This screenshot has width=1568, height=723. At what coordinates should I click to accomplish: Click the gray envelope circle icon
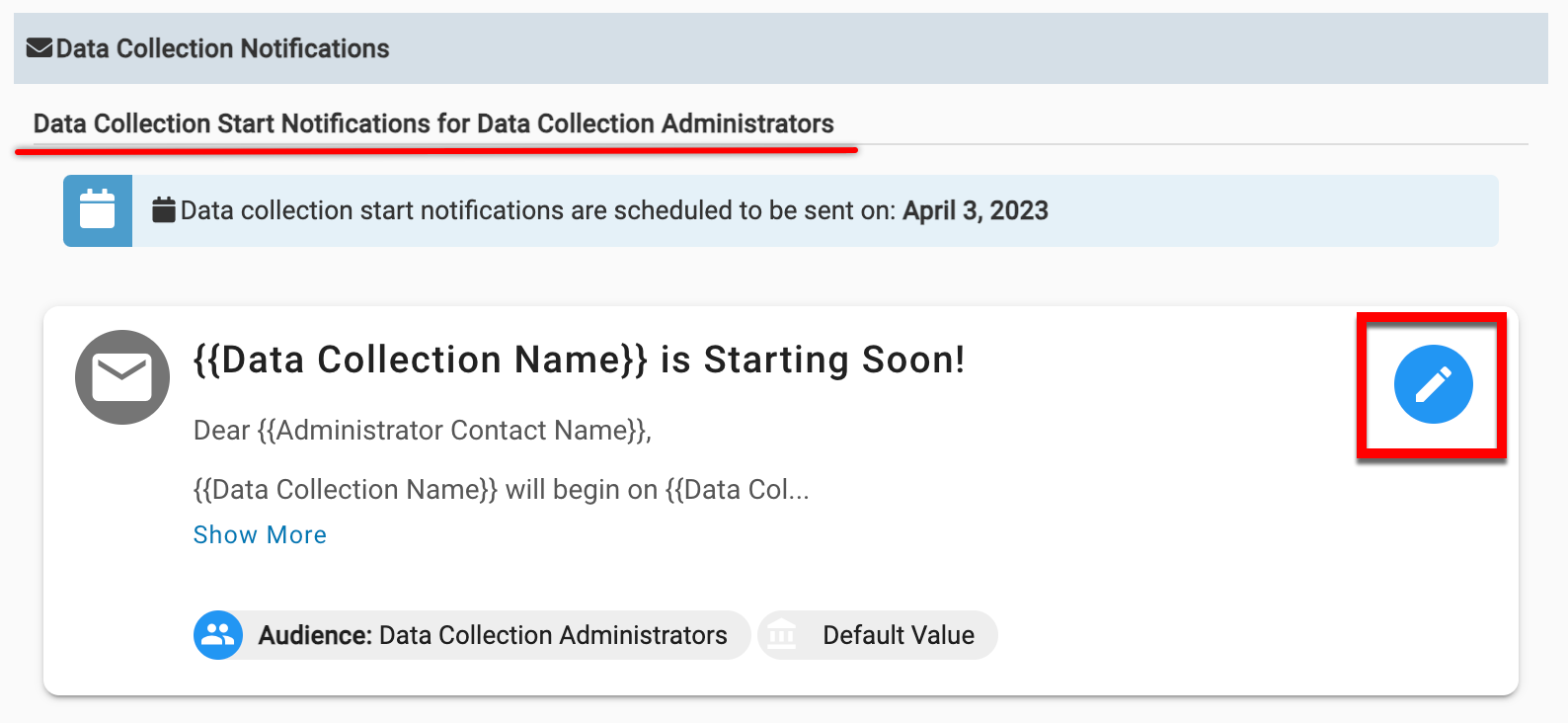[x=122, y=377]
